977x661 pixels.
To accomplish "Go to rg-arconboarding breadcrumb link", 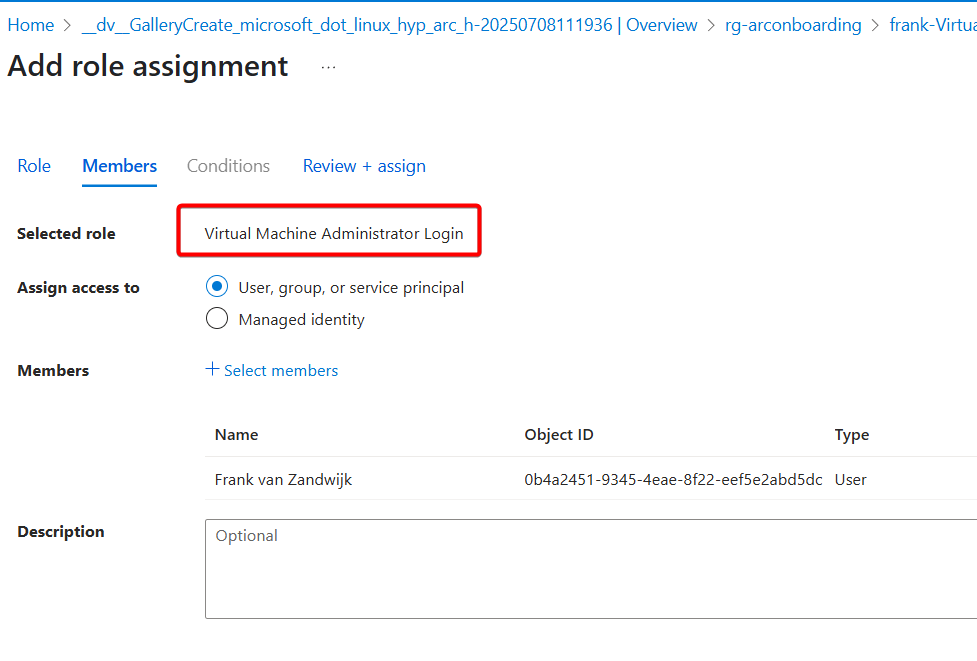I will (x=793, y=25).
